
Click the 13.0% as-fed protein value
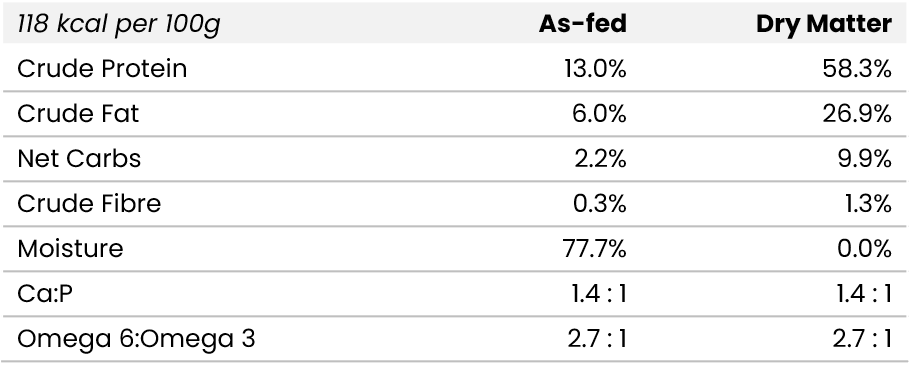point(595,69)
